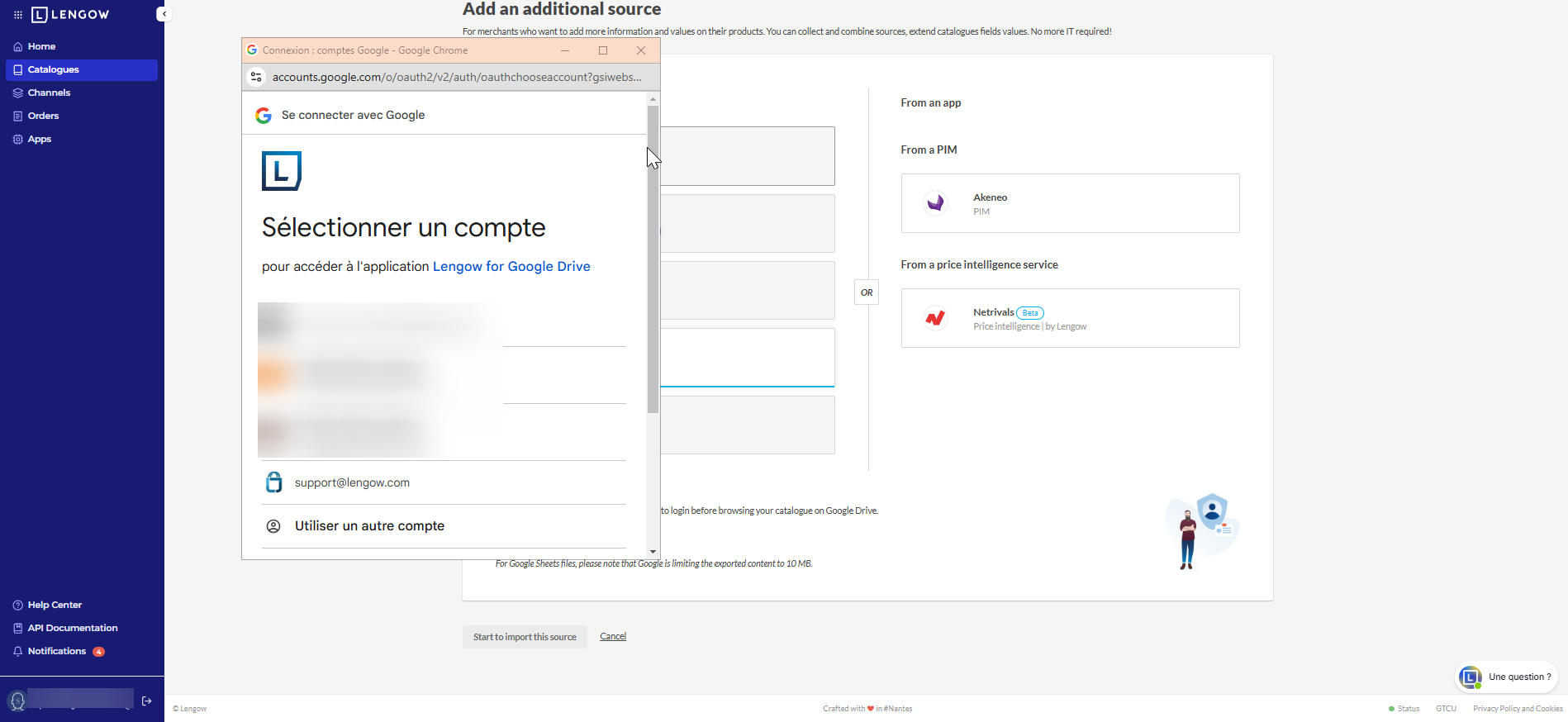Click the Lengow for Google Drive link
Viewport: 1568px width, 722px height.
tap(511, 266)
